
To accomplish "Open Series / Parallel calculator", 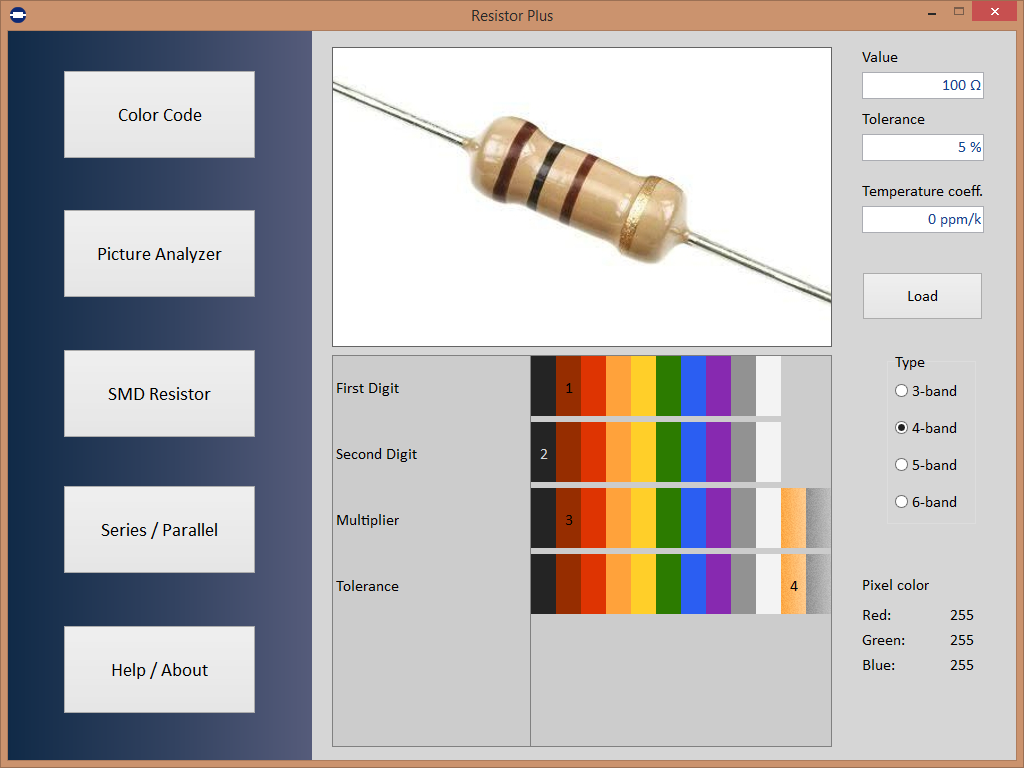I will [x=159, y=530].
